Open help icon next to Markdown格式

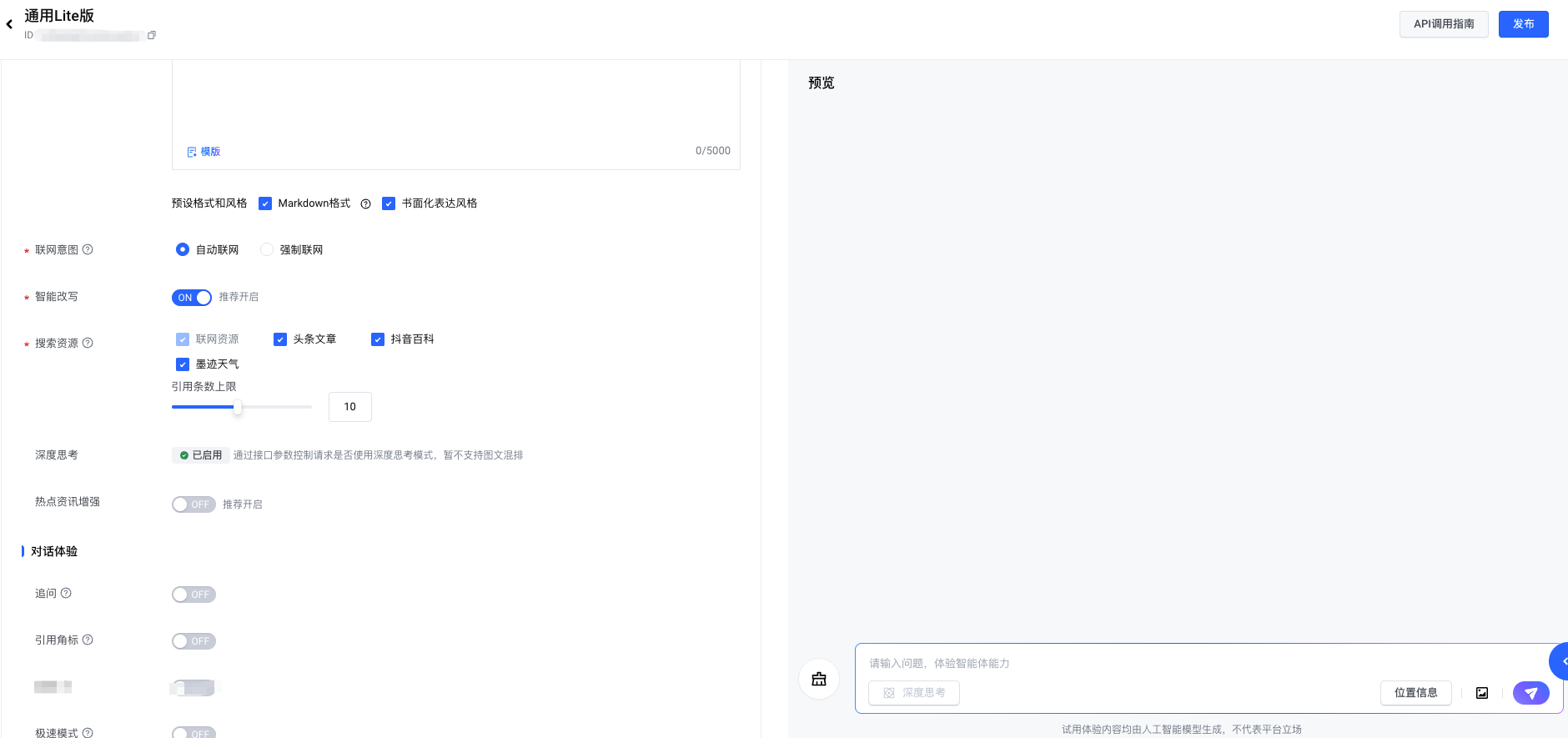point(365,204)
